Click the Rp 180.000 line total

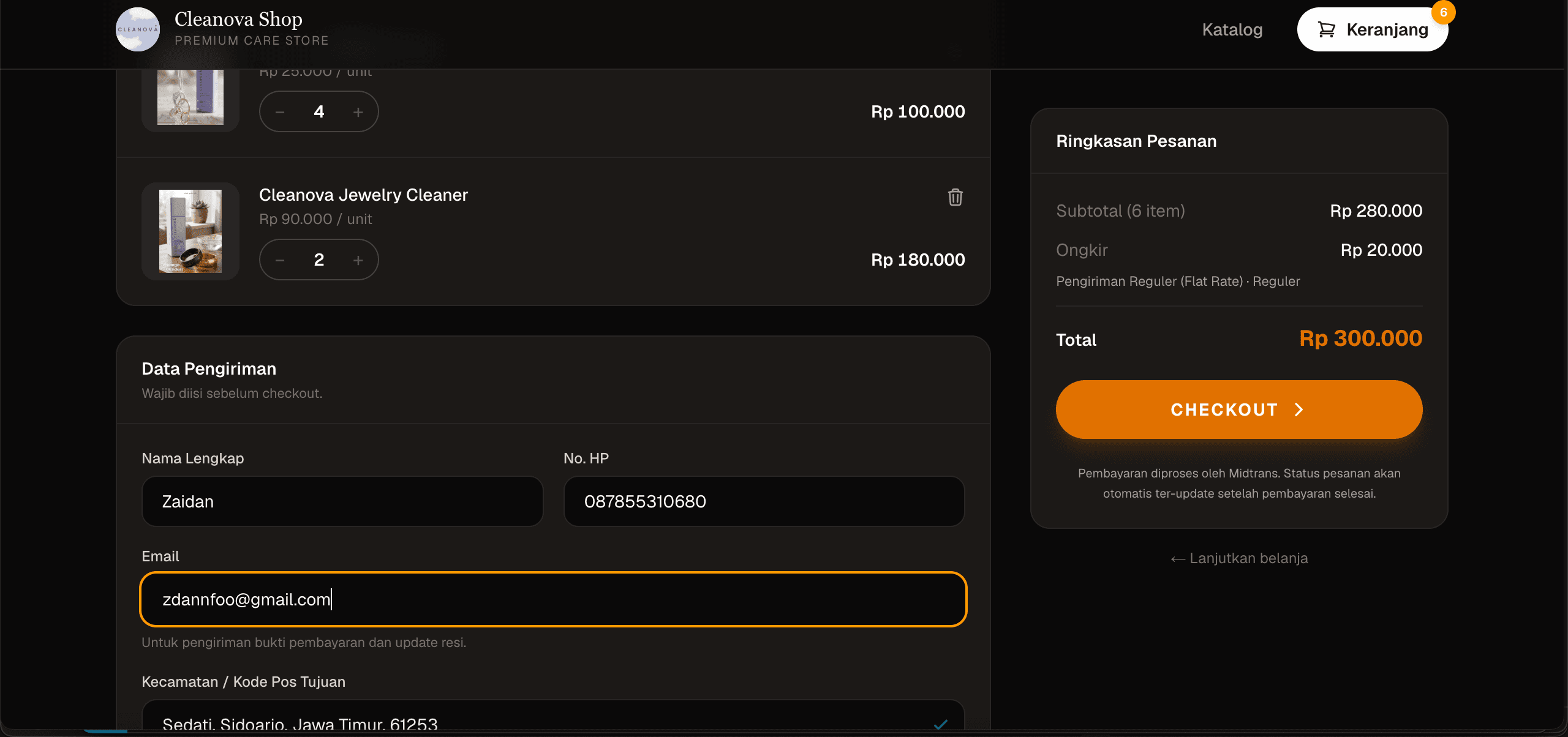[x=918, y=260]
